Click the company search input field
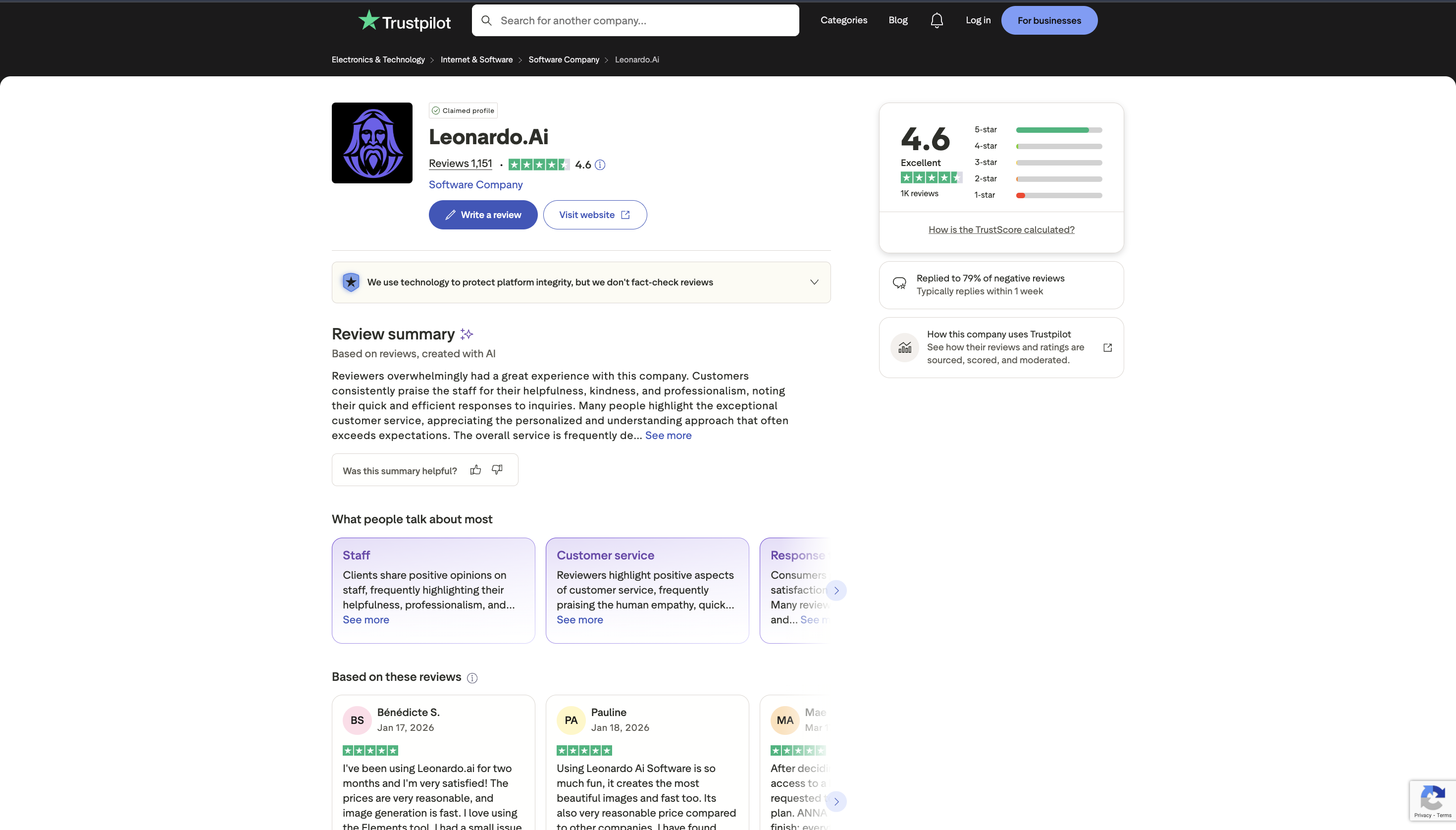This screenshot has width=1456, height=830. (635, 20)
